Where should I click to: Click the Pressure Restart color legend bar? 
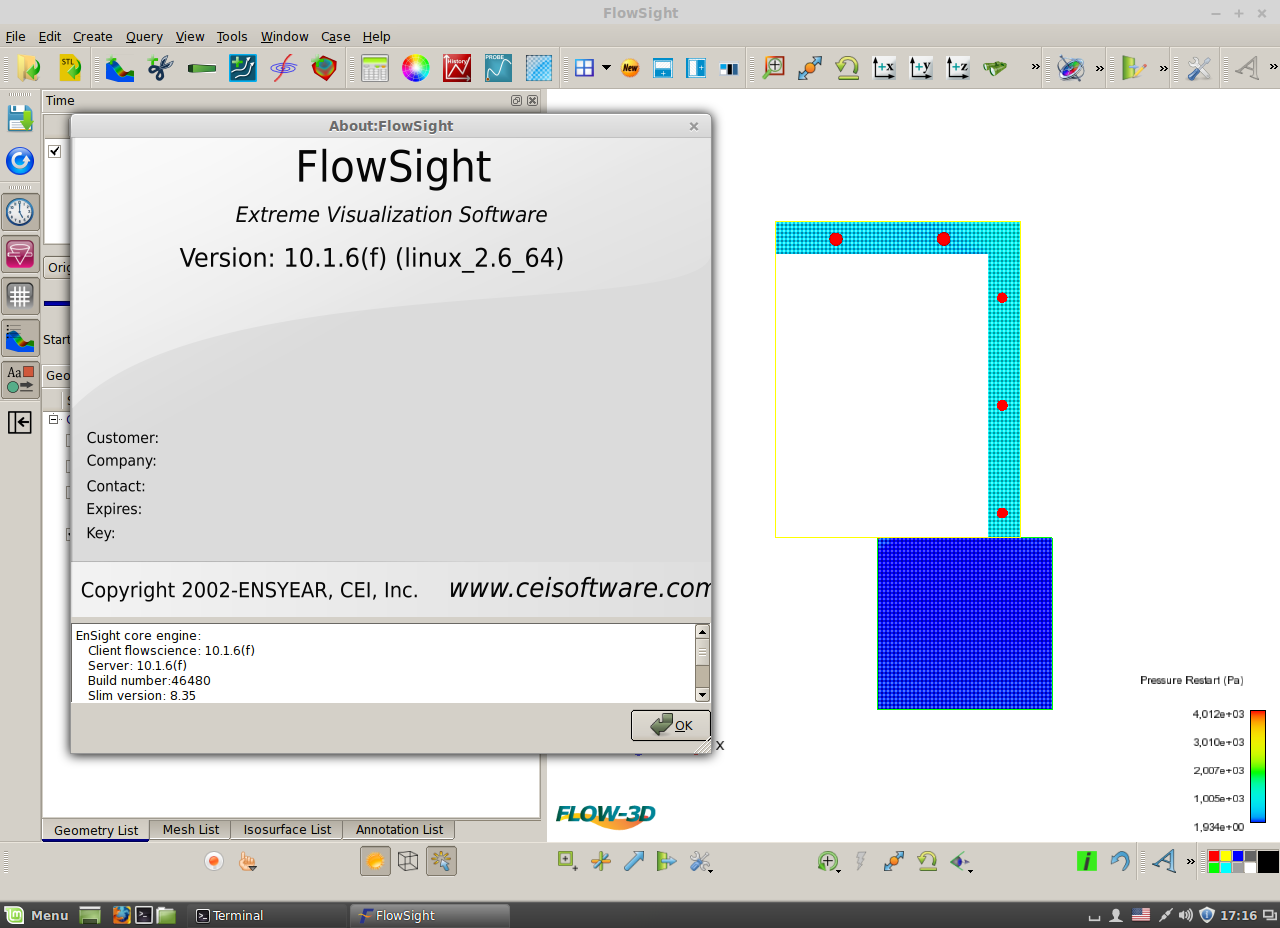click(1258, 766)
